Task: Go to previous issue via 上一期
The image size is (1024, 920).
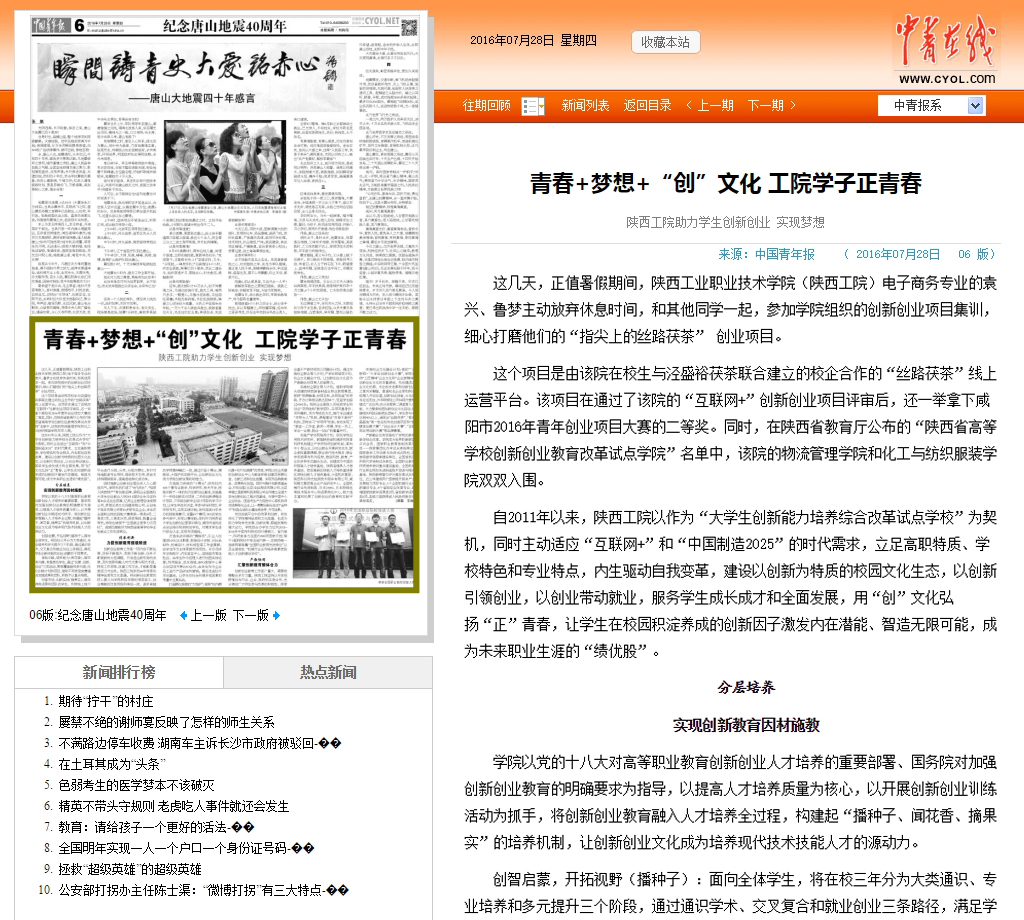Action: click(x=715, y=106)
